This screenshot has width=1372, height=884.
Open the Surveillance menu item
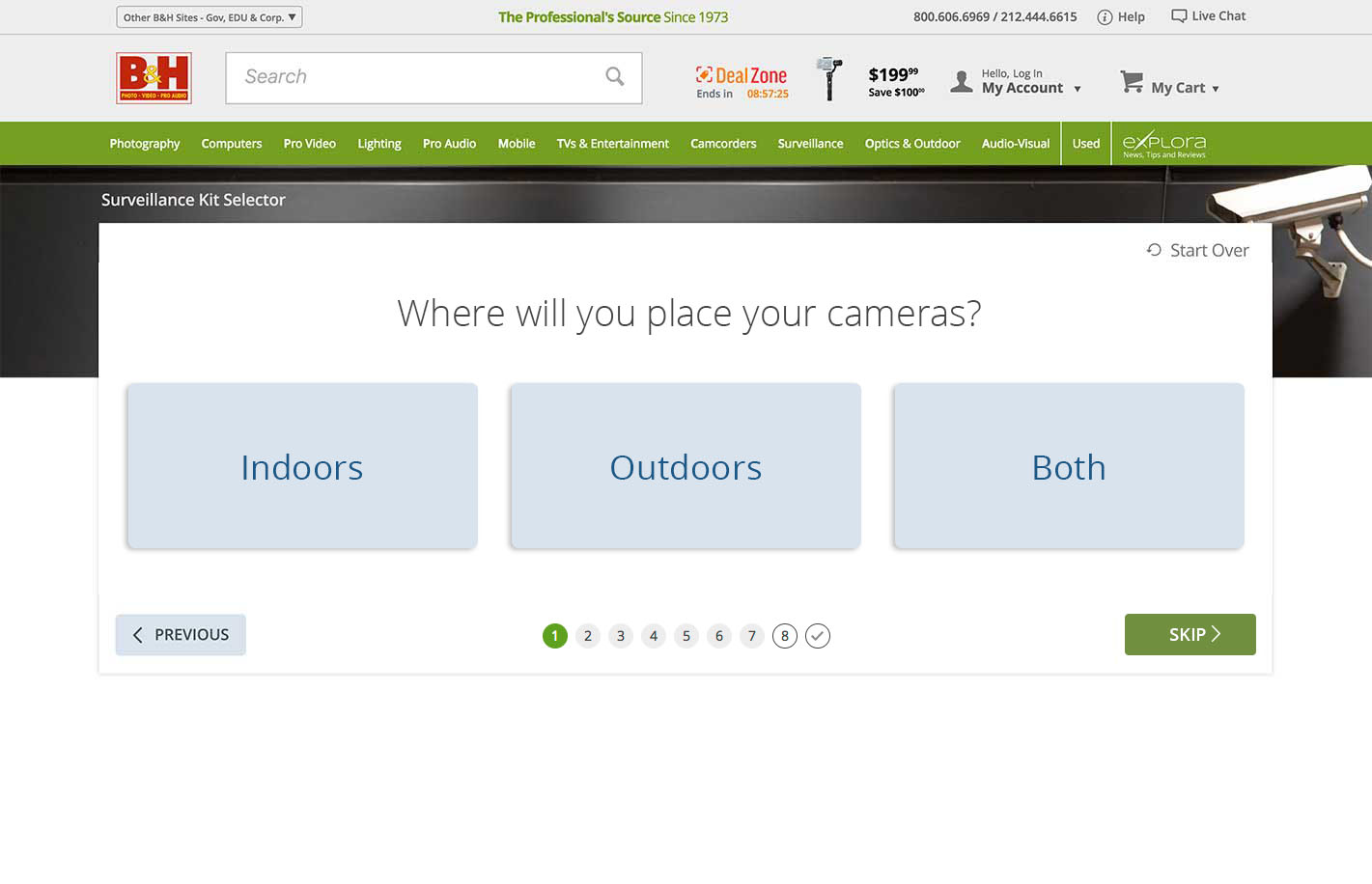810,144
